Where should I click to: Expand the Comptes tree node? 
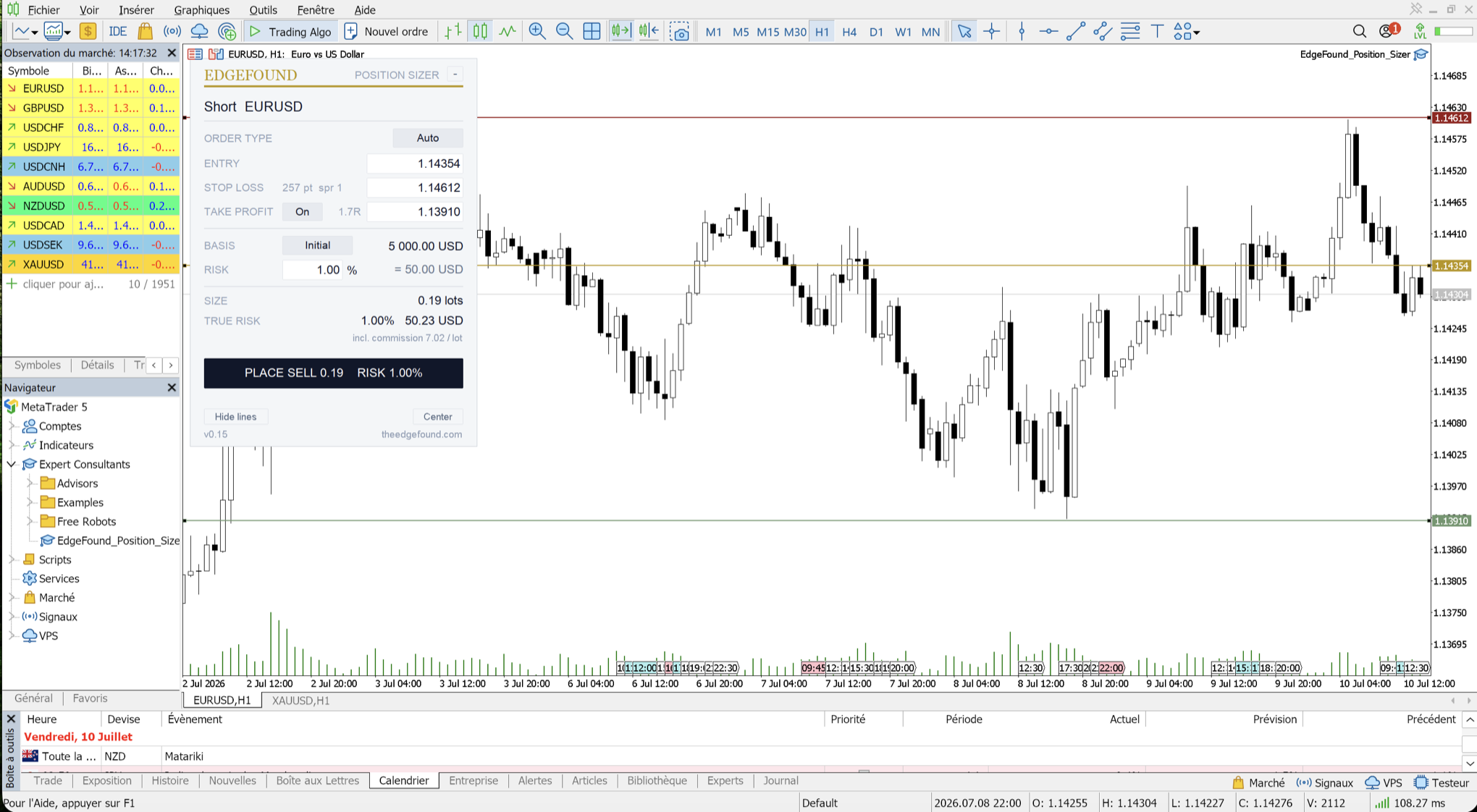(x=12, y=426)
